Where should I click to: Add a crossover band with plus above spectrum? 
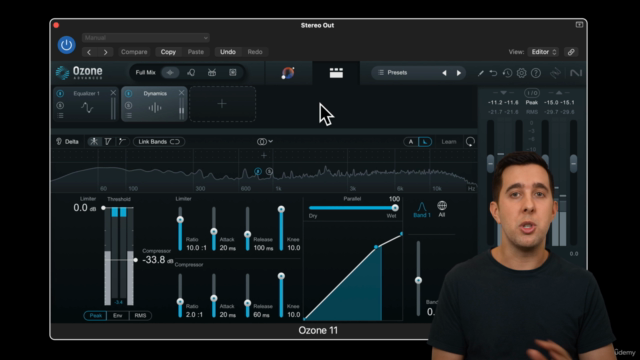pos(264,156)
